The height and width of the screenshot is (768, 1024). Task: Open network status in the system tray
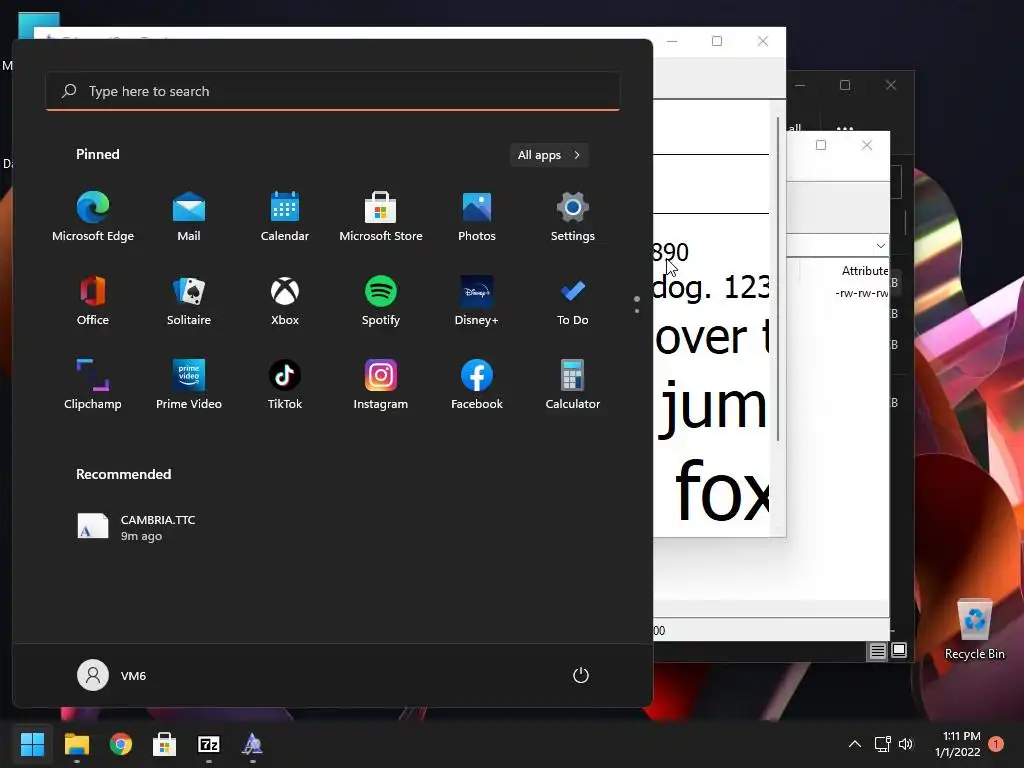[x=882, y=744]
